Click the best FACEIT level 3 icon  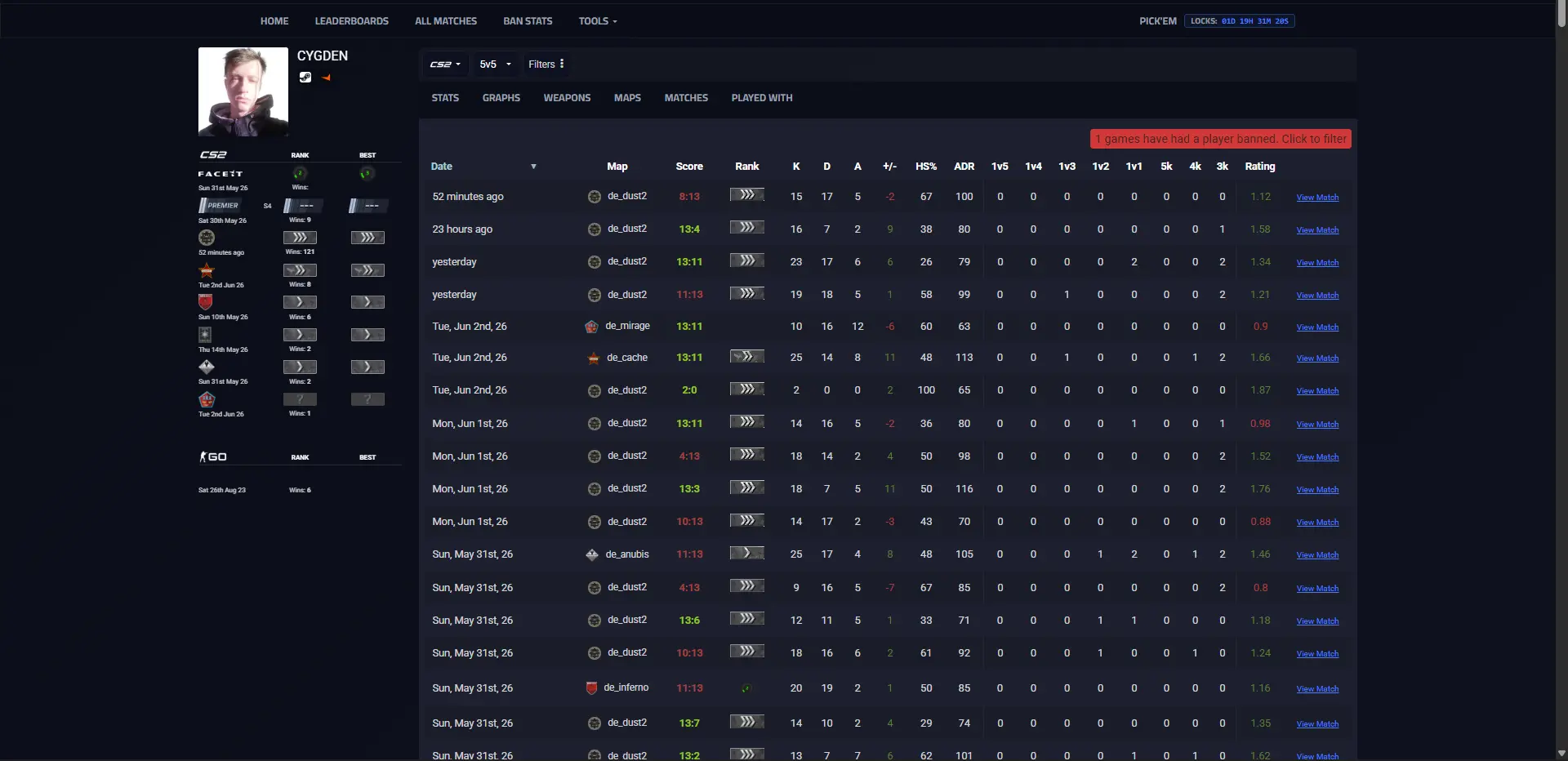pos(367,174)
